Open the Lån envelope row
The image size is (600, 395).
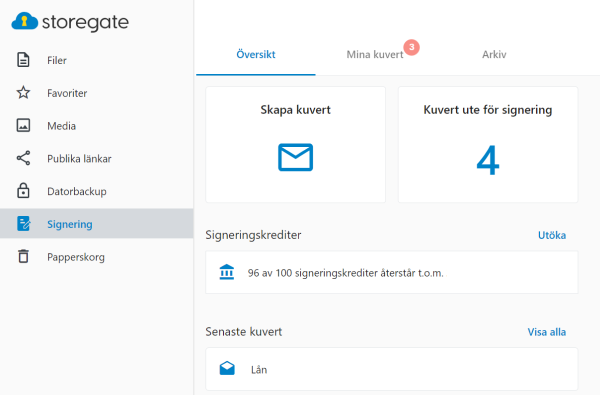(391, 369)
